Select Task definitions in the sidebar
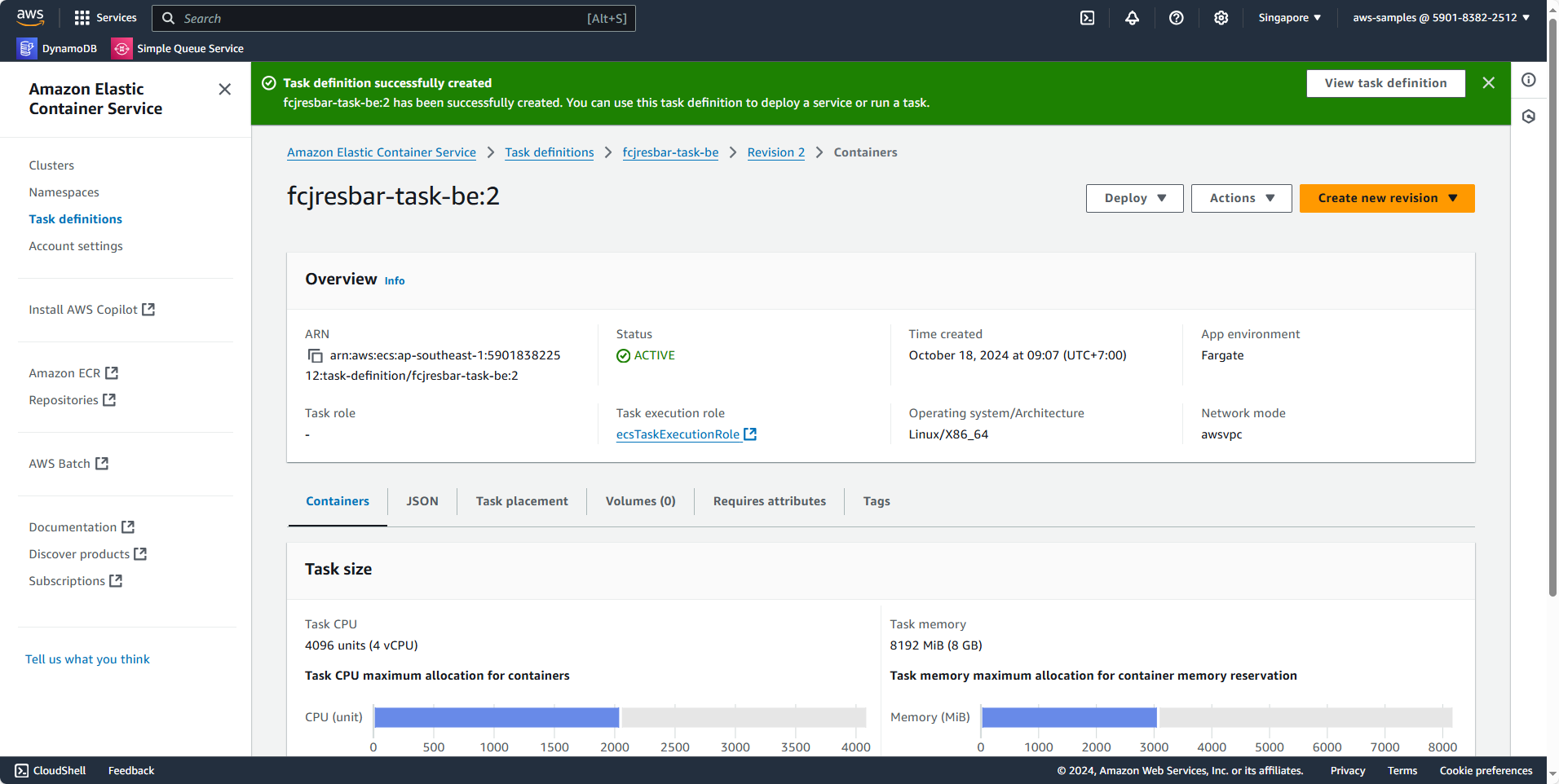 (x=75, y=219)
